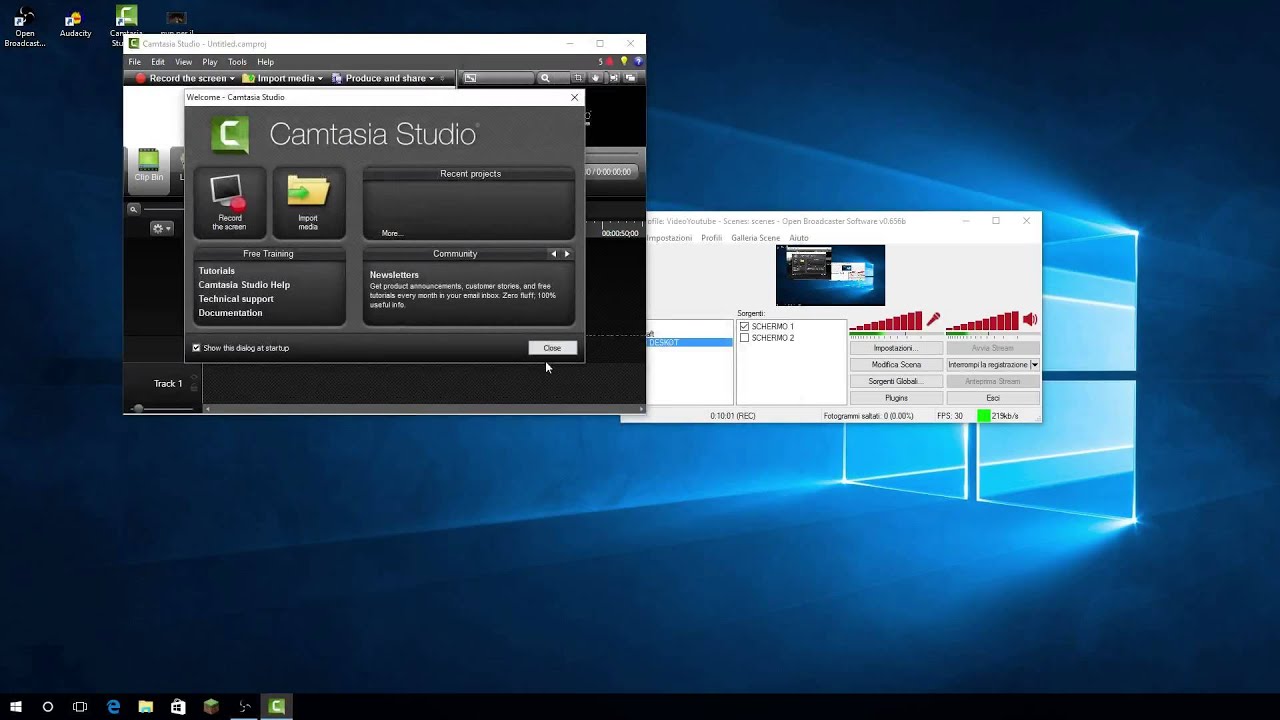
Task: Click the preview magnifier search icon
Action: point(545,78)
